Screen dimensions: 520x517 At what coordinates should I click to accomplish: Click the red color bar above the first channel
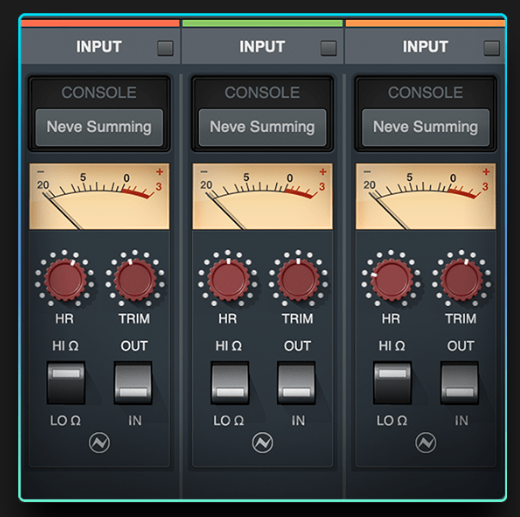(x=100, y=23)
